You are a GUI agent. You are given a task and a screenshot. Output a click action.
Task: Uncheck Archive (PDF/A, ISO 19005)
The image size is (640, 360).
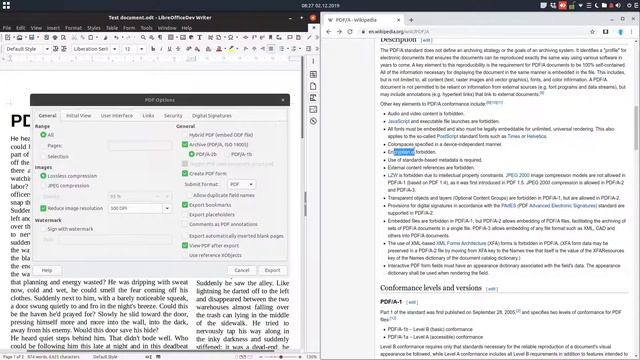point(185,144)
